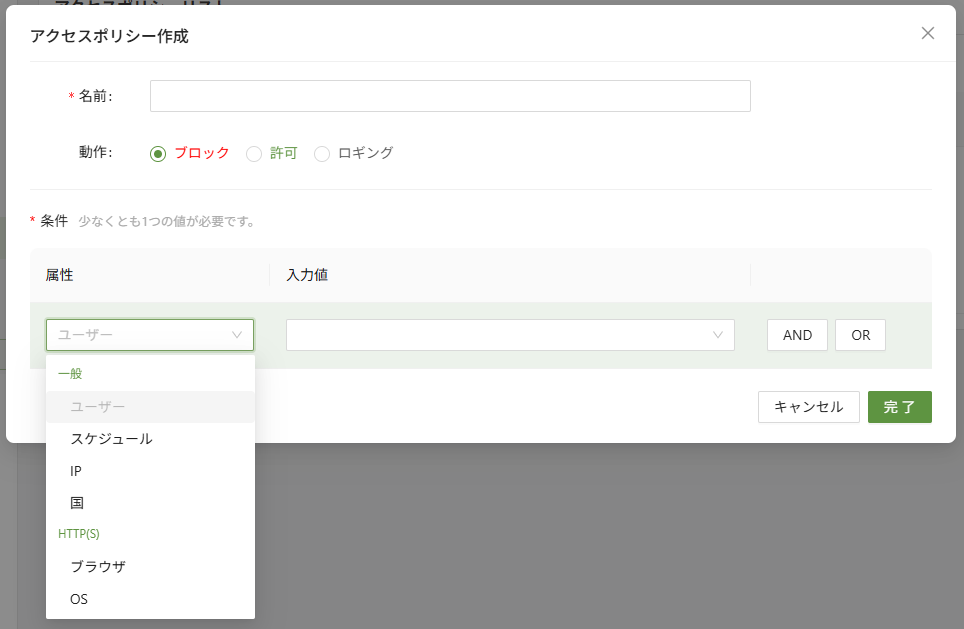Select ユーザー from the attribute list
This screenshot has height=629, width=964.
coord(98,407)
